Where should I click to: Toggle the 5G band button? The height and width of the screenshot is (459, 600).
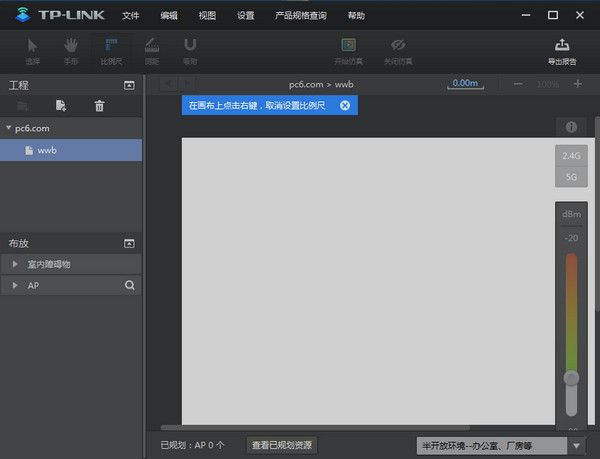(571, 176)
